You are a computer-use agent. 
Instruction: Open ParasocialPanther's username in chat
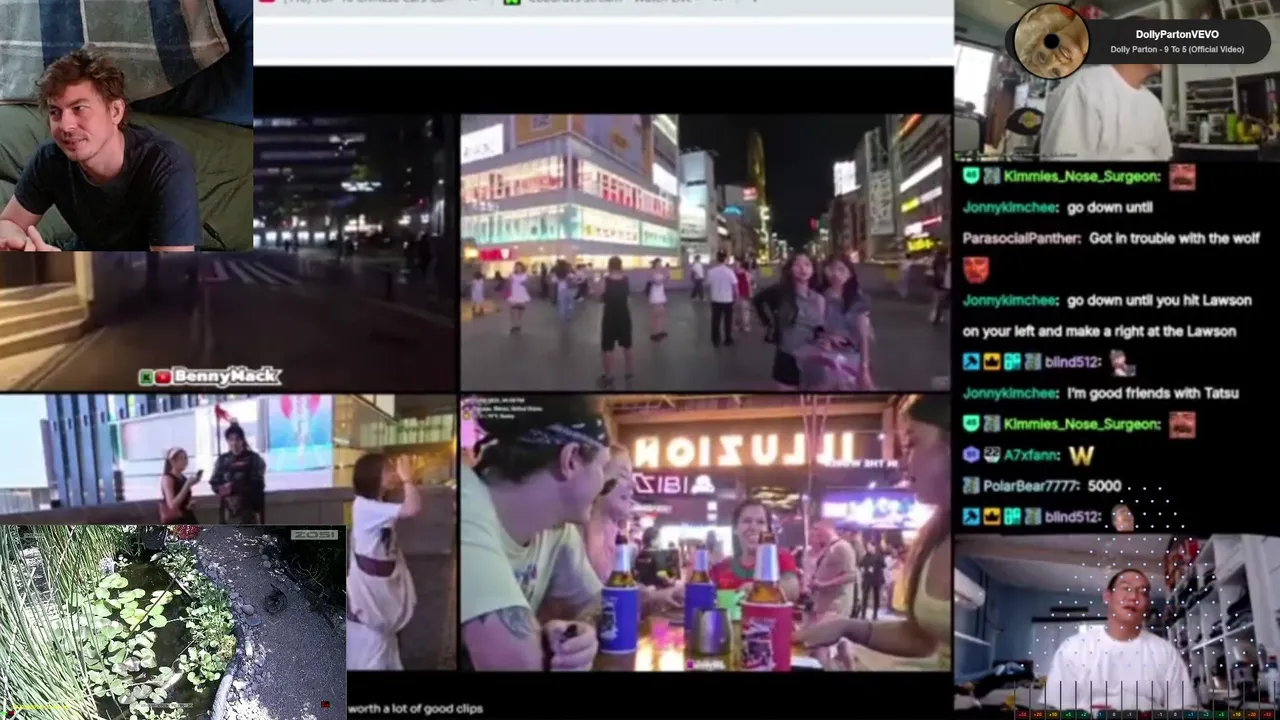(1021, 238)
